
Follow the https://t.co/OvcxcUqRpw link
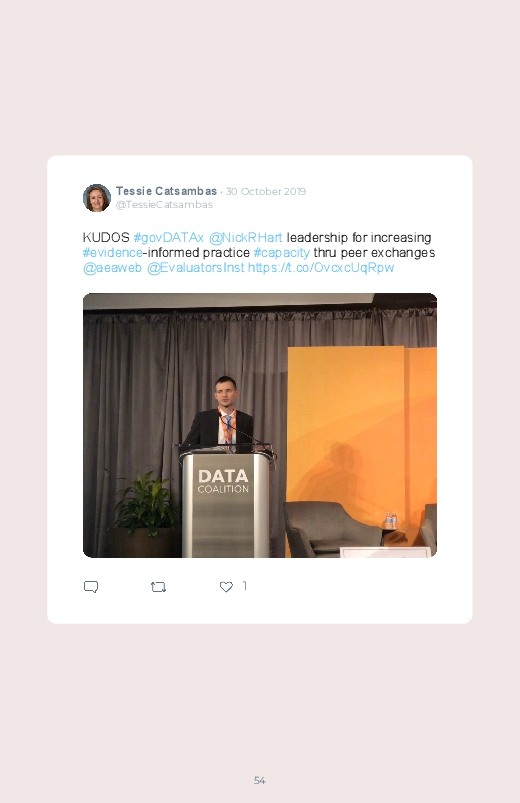[321, 267]
